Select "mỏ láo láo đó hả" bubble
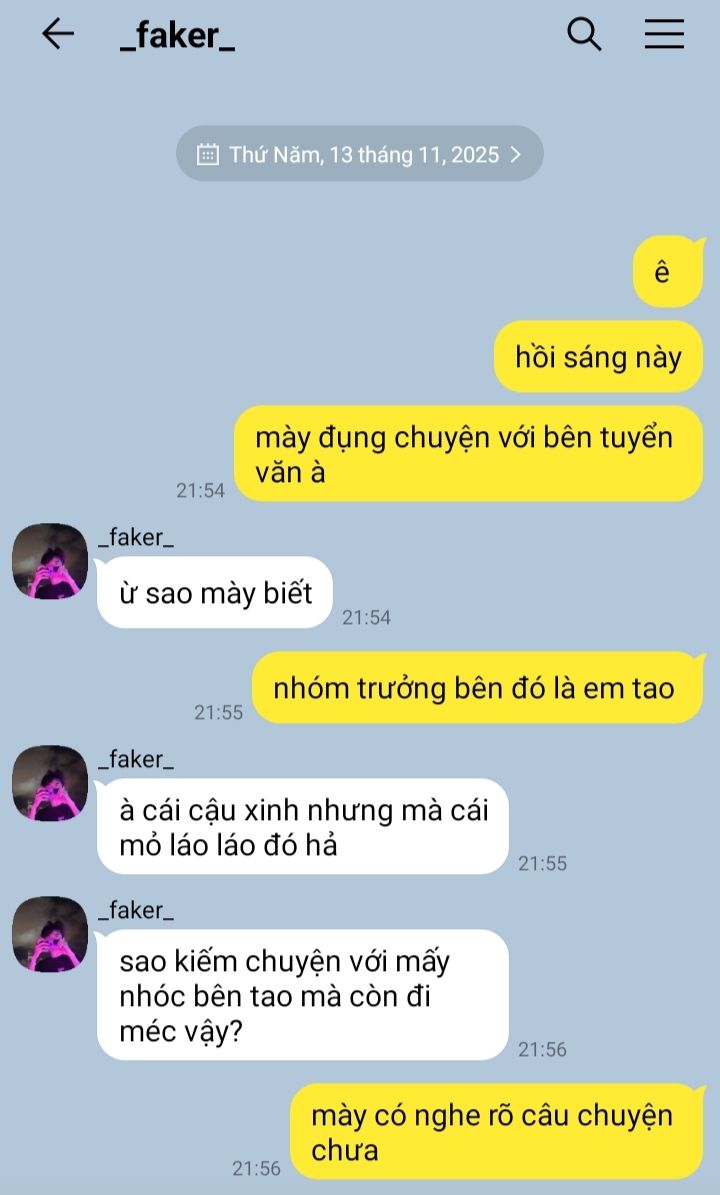The height and width of the screenshot is (1195, 720). point(302,827)
